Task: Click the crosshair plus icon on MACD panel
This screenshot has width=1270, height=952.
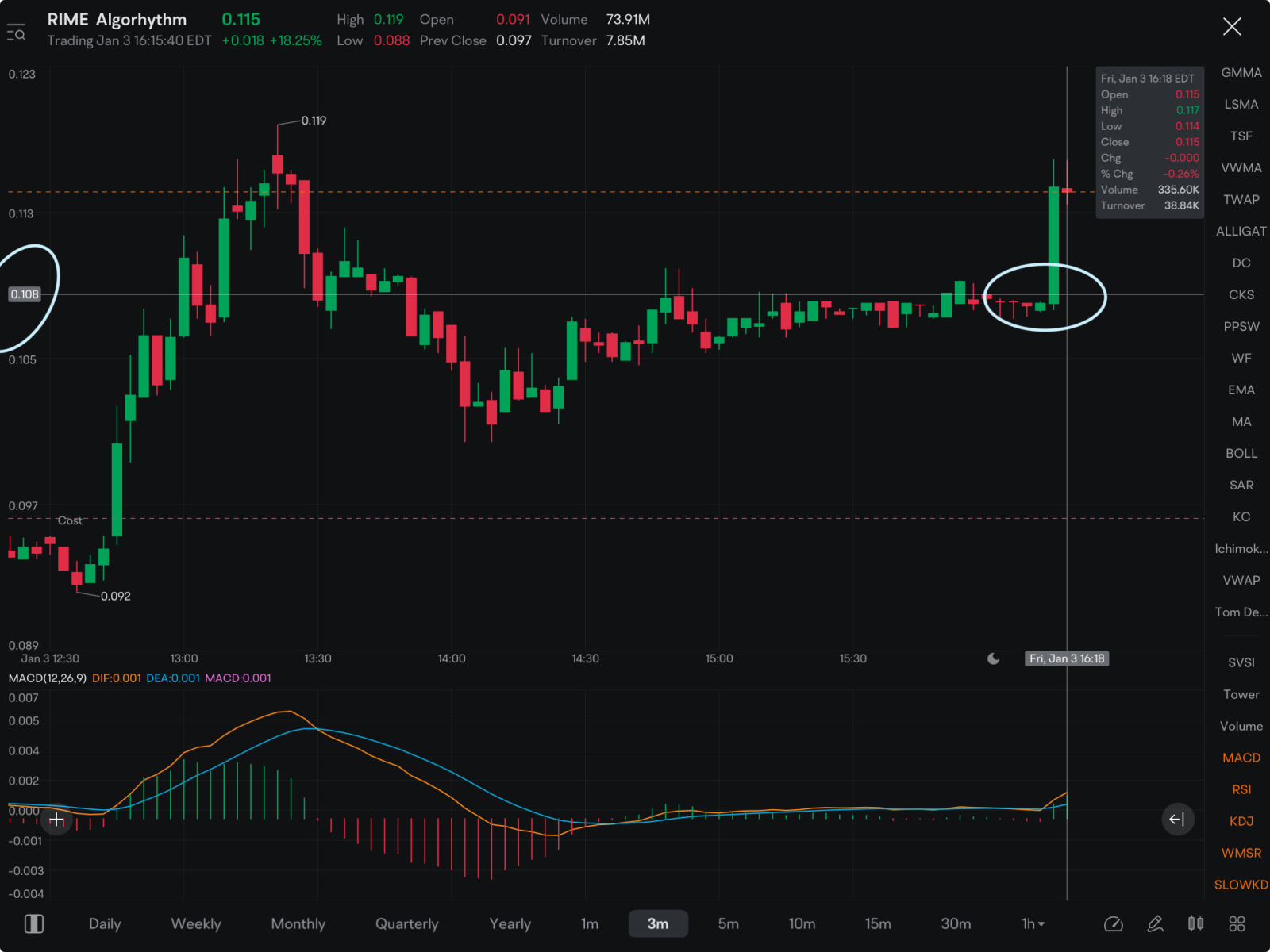Action: pyautogui.click(x=57, y=819)
